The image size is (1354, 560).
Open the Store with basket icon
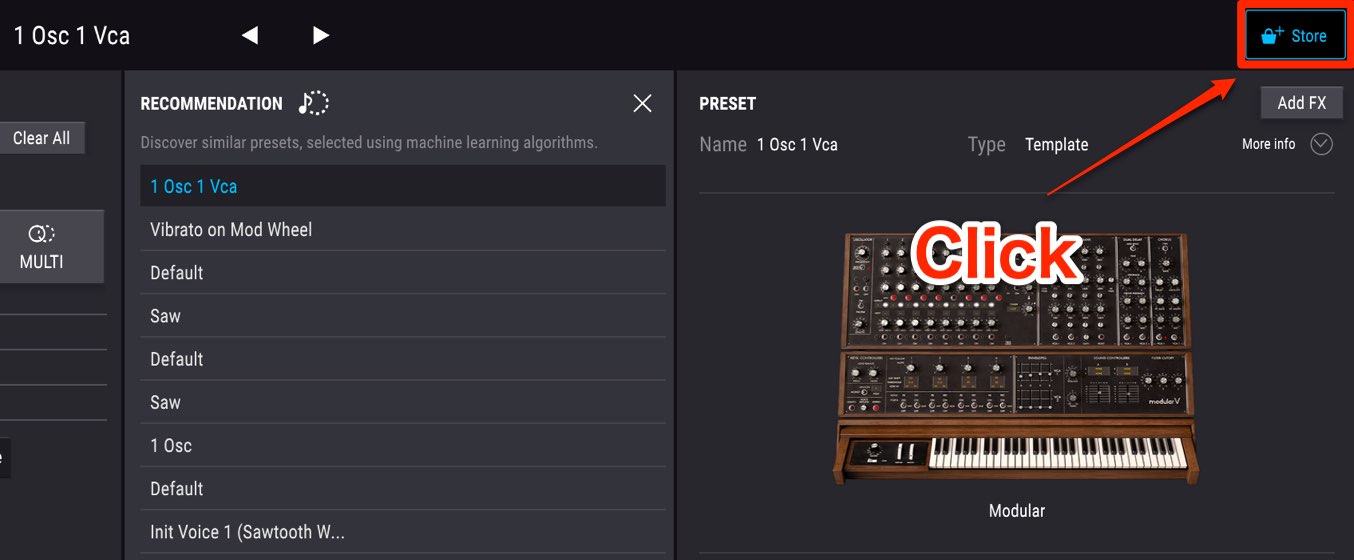(1294, 36)
